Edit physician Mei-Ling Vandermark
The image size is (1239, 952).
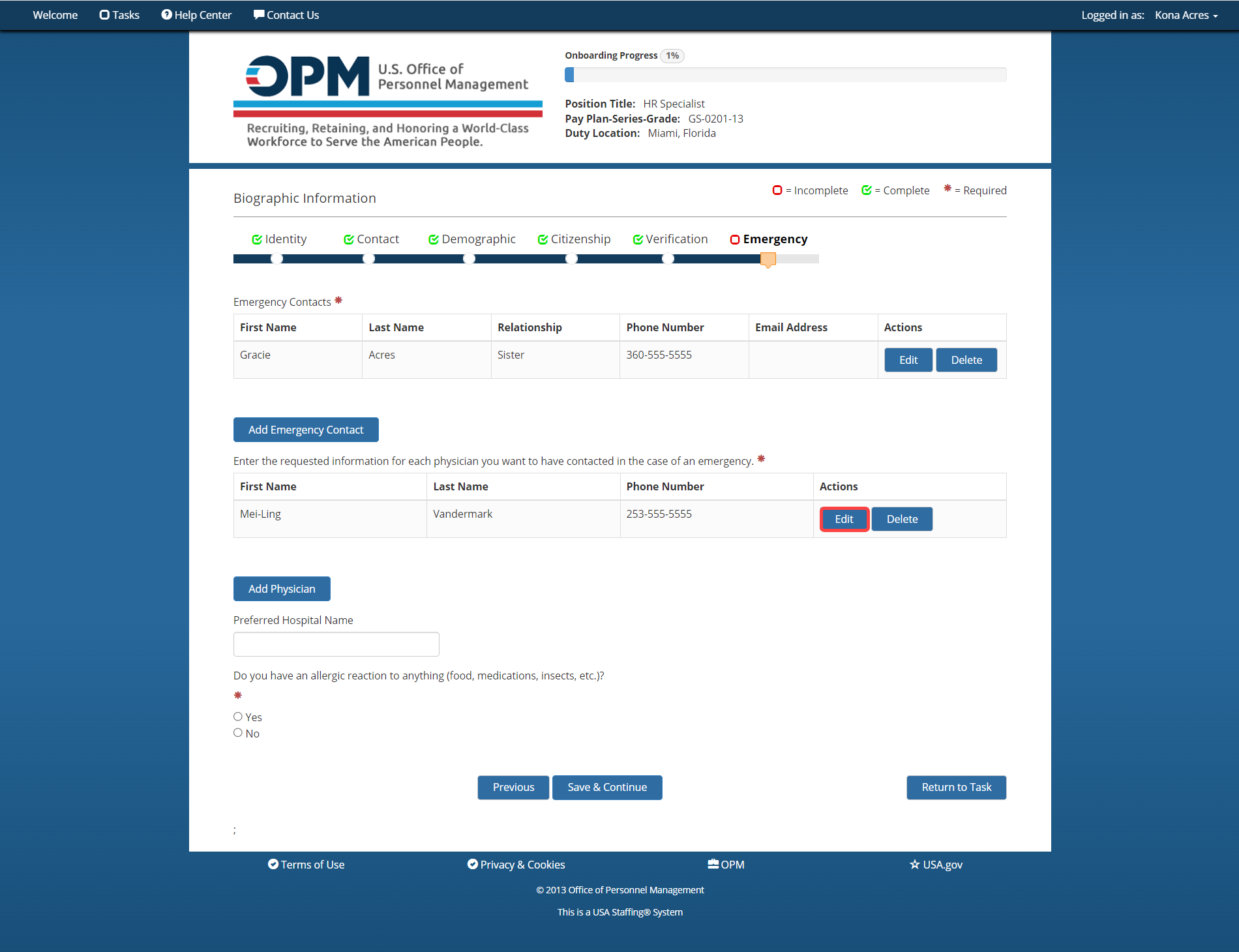[844, 519]
